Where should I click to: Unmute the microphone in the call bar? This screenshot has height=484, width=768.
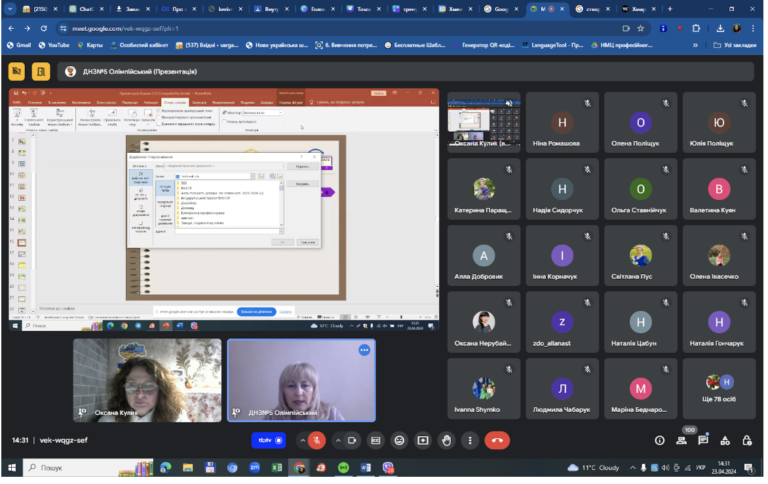coord(317,441)
